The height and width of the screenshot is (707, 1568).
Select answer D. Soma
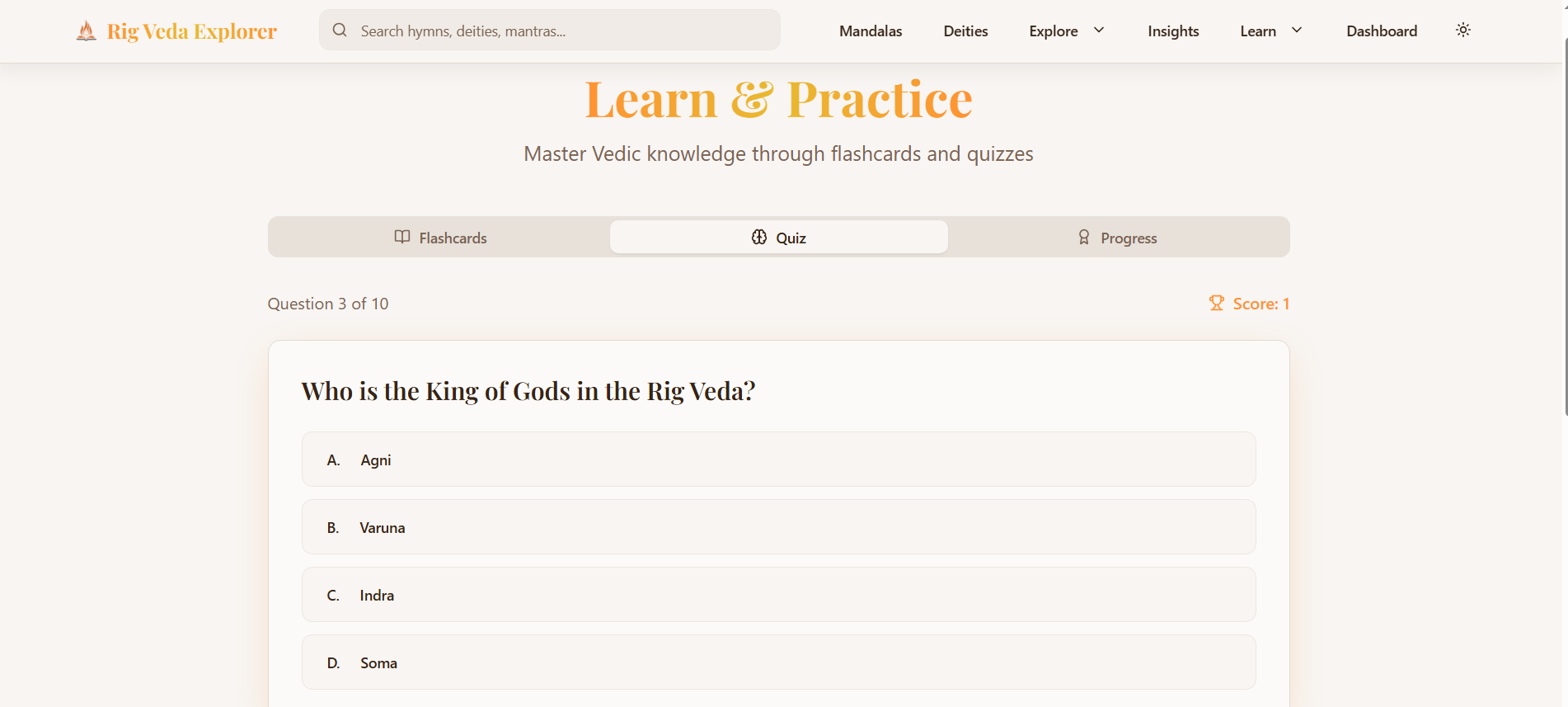(x=778, y=662)
